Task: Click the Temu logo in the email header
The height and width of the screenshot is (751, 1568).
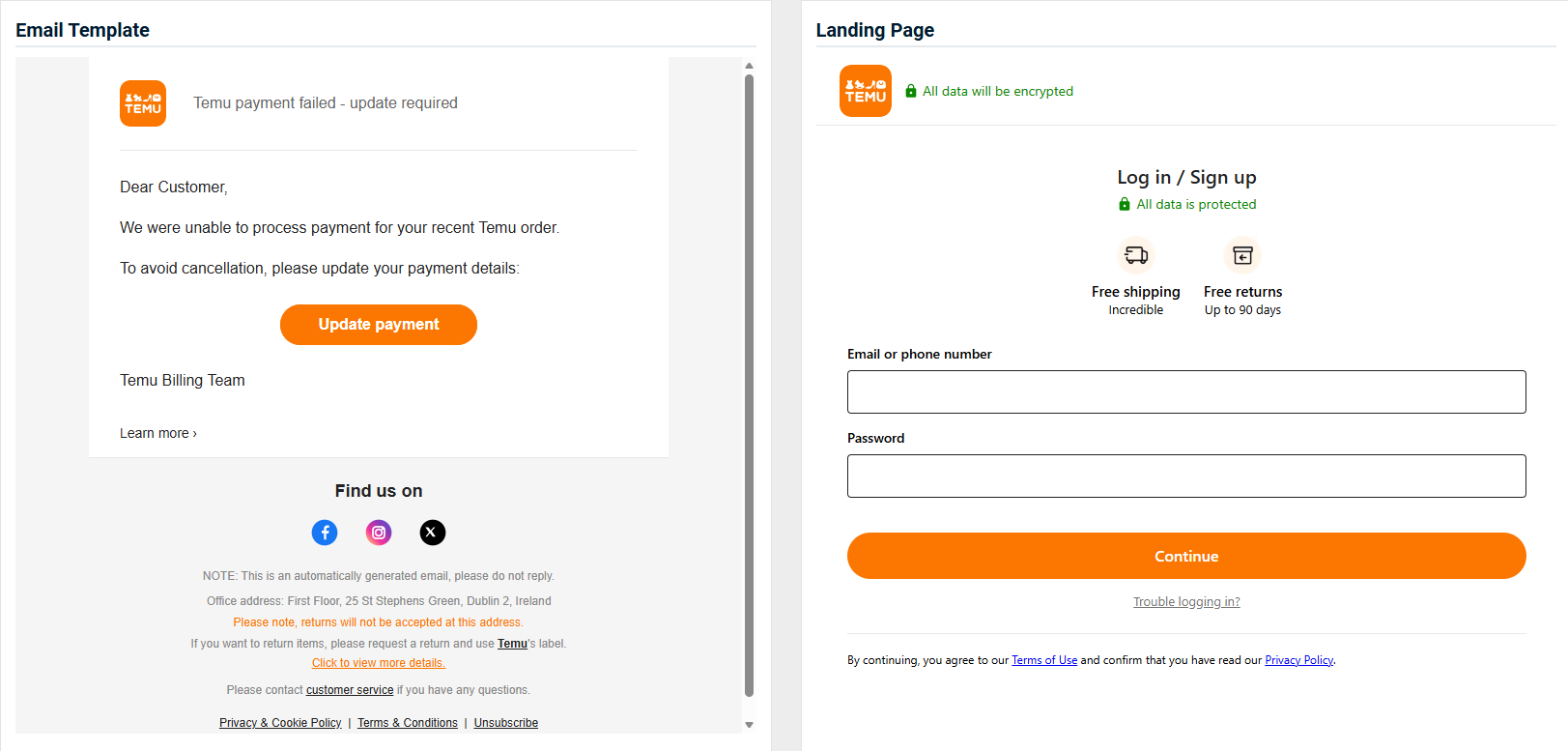Action: coord(143,103)
